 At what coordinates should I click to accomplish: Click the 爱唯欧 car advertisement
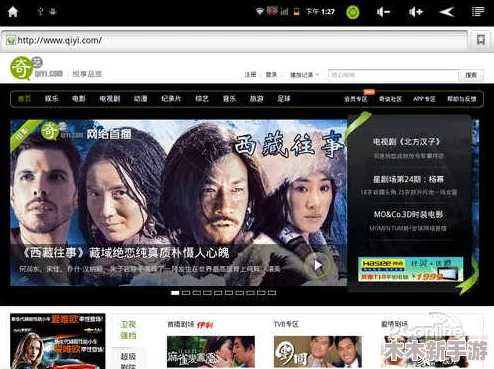(58, 341)
